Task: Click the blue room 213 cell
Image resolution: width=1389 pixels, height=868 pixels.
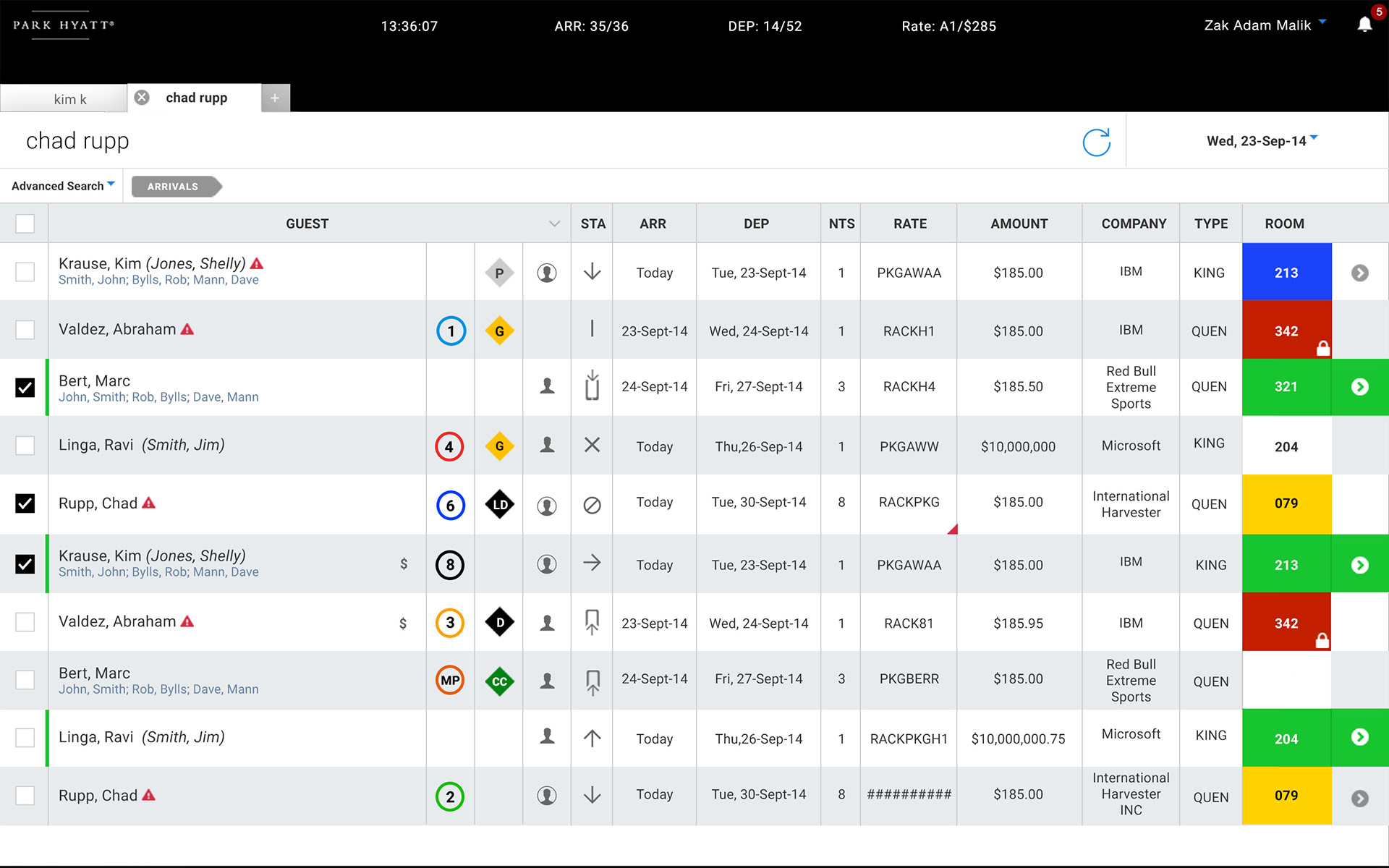Action: 1286,273
